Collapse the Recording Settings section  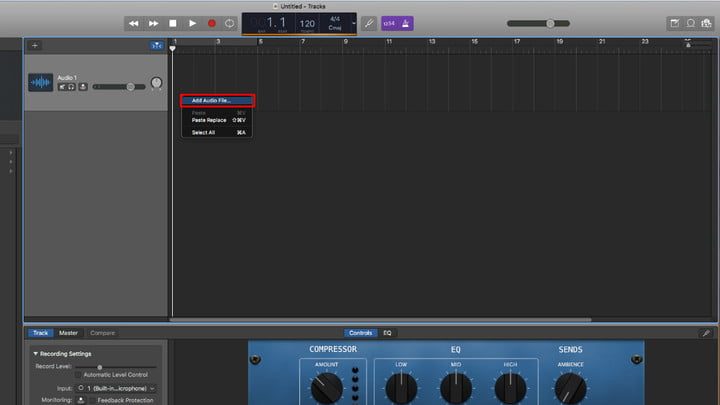(x=37, y=354)
